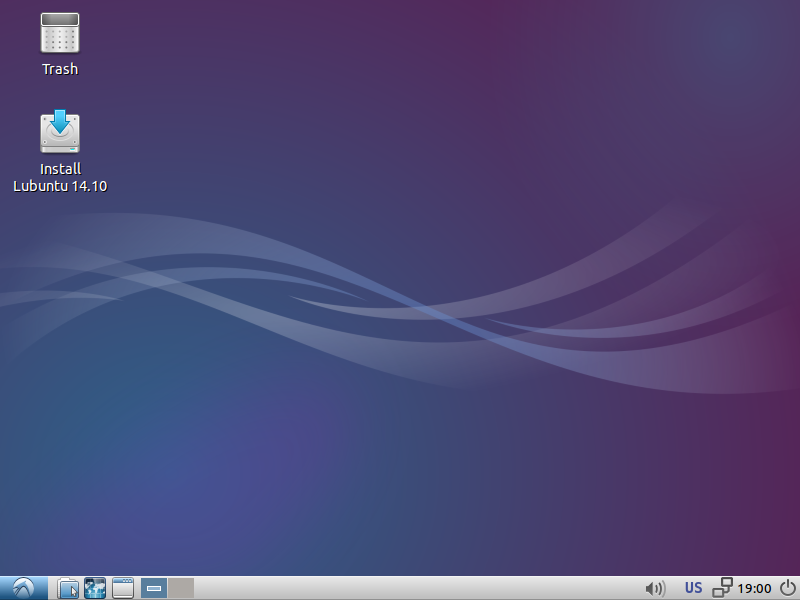
Task: Click the minimize all windows icon
Action: (123, 588)
